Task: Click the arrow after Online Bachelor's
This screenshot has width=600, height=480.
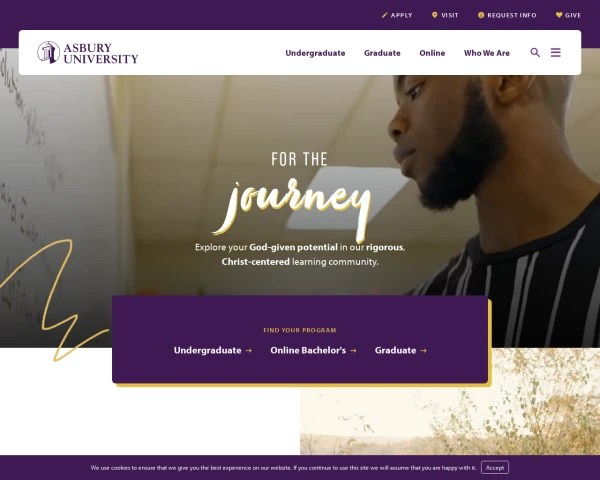Action: (353, 351)
